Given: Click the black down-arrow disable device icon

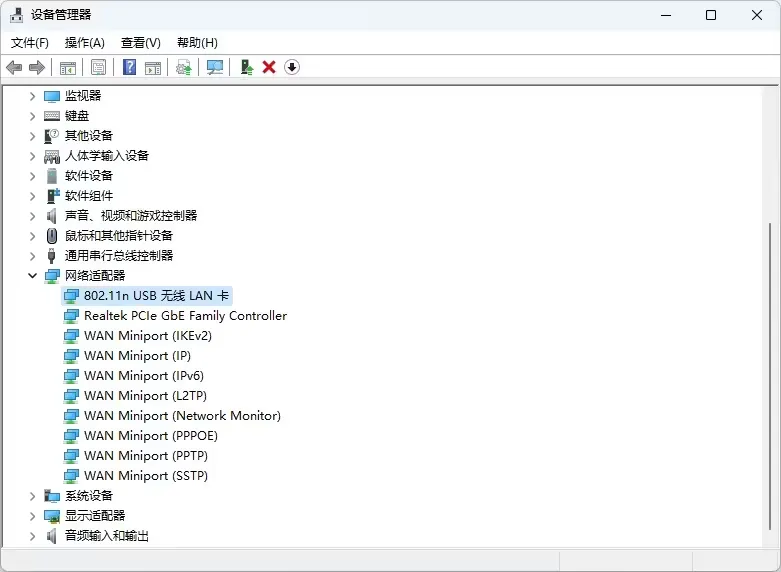Looking at the screenshot, I should [292, 67].
